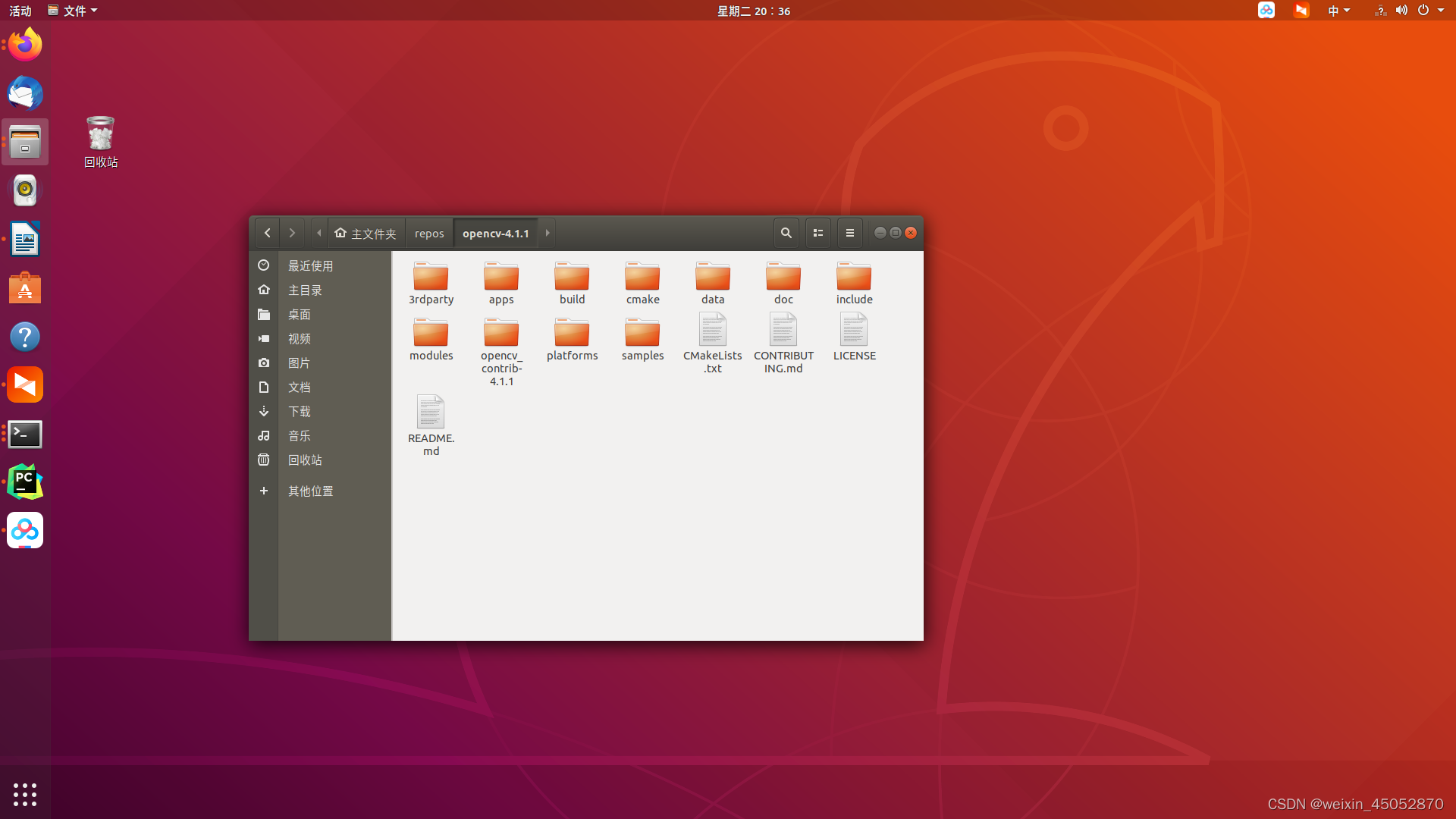This screenshot has width=1456, height=819.
Task: Open the desktop 回收站 trash icon
Action: pos(101,142)
